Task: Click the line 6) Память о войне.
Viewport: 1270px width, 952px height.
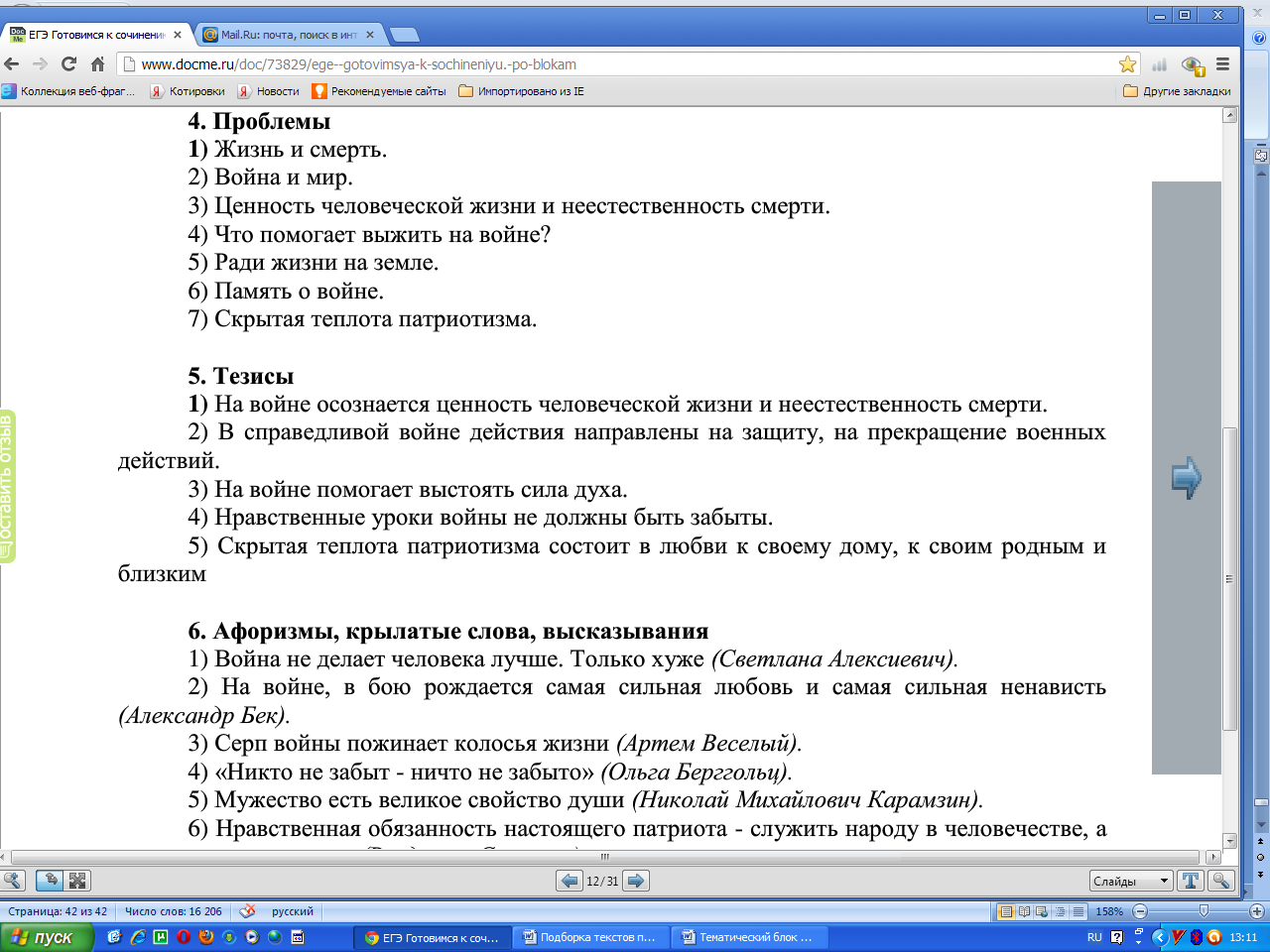Action: [x=286, y=291]
